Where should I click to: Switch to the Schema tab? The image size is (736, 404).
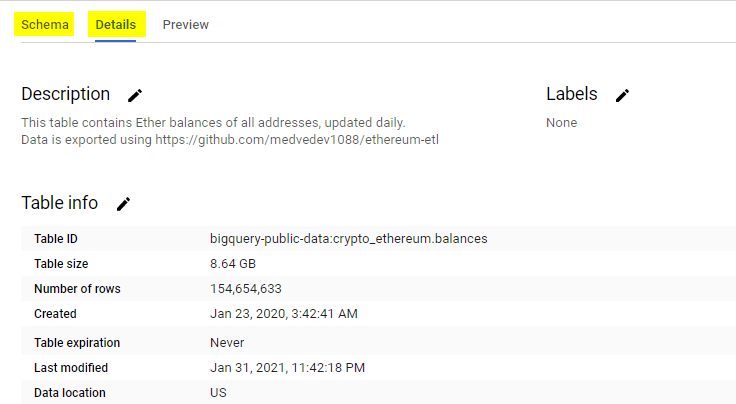click(x=45, y=24)
